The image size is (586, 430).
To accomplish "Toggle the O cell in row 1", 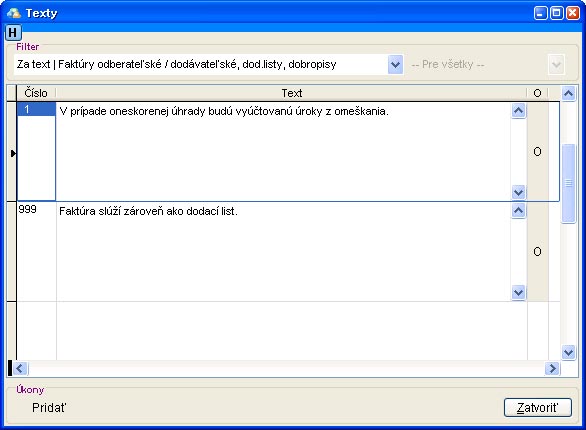I will 537,152.
